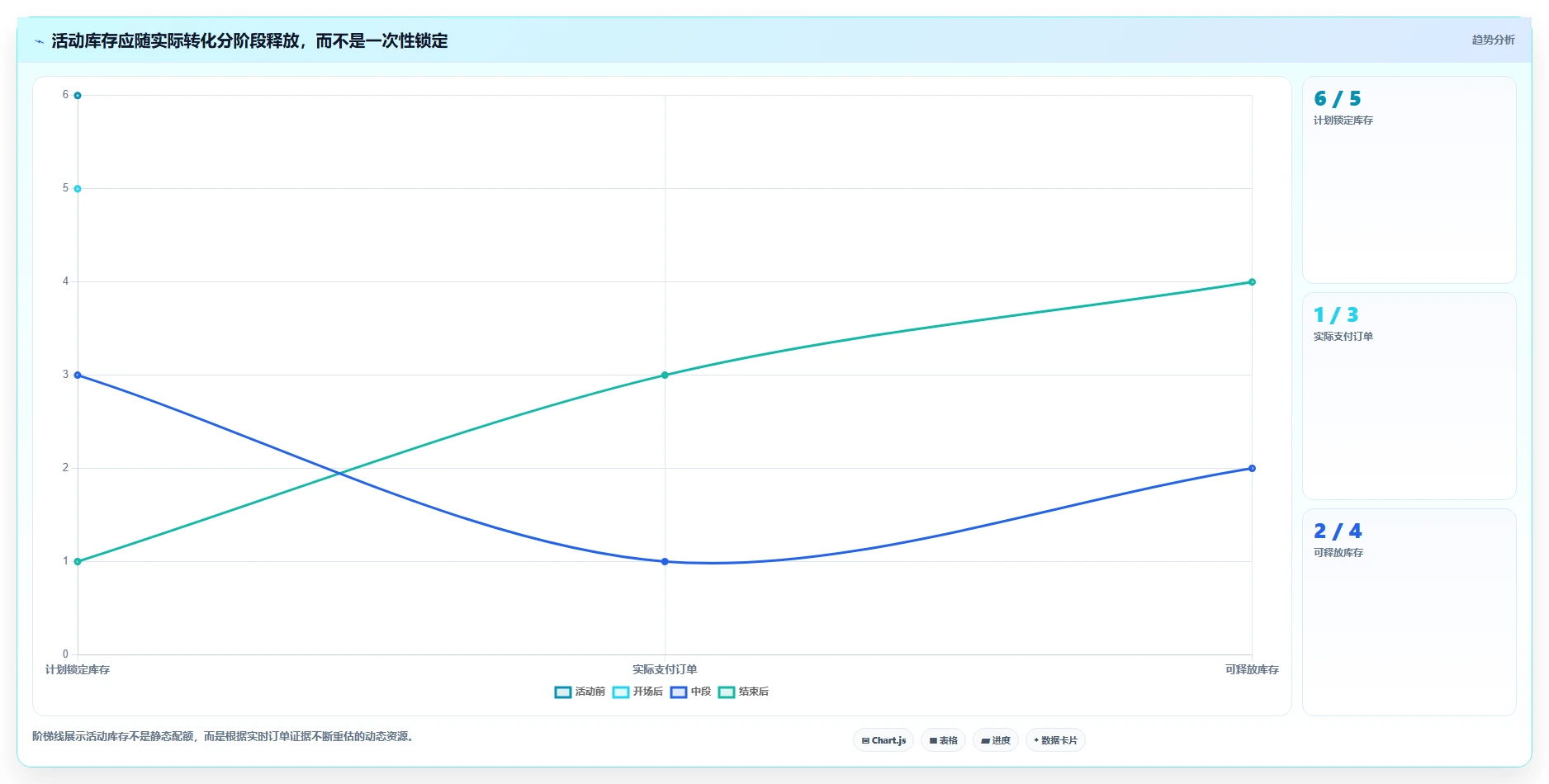
Task: Click the 结束后 legend label text
Action: pyautogui.click(x=754, y=692)
